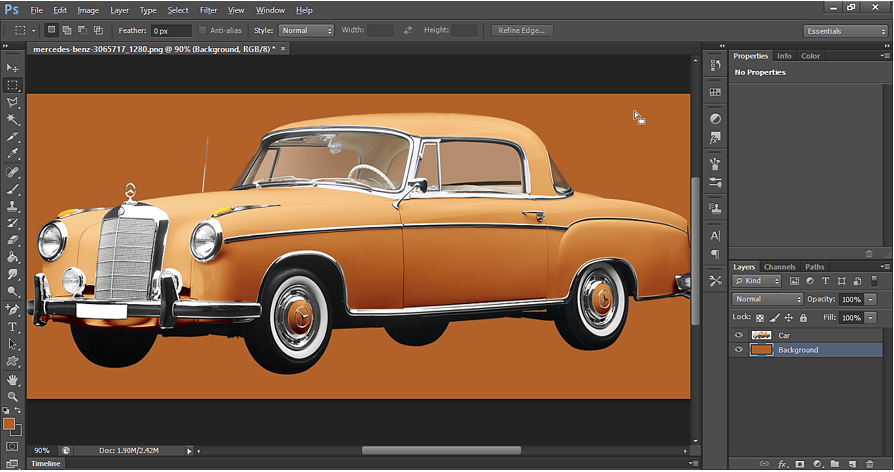Open the Essentials workspace dropdown
Image resolution: width=894 pixels, height=472 pixels.
(x=846, y=31)
